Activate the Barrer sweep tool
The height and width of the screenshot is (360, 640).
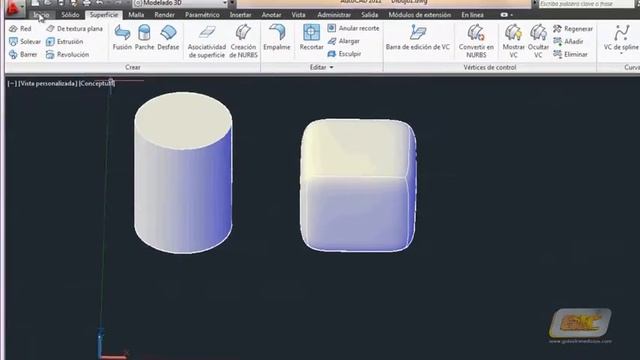click(x=23, y=54)
